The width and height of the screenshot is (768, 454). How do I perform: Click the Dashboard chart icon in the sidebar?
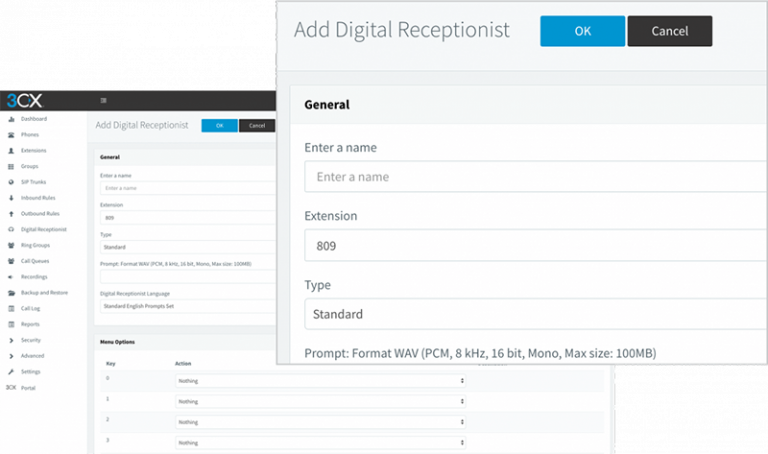coord(11,119)
